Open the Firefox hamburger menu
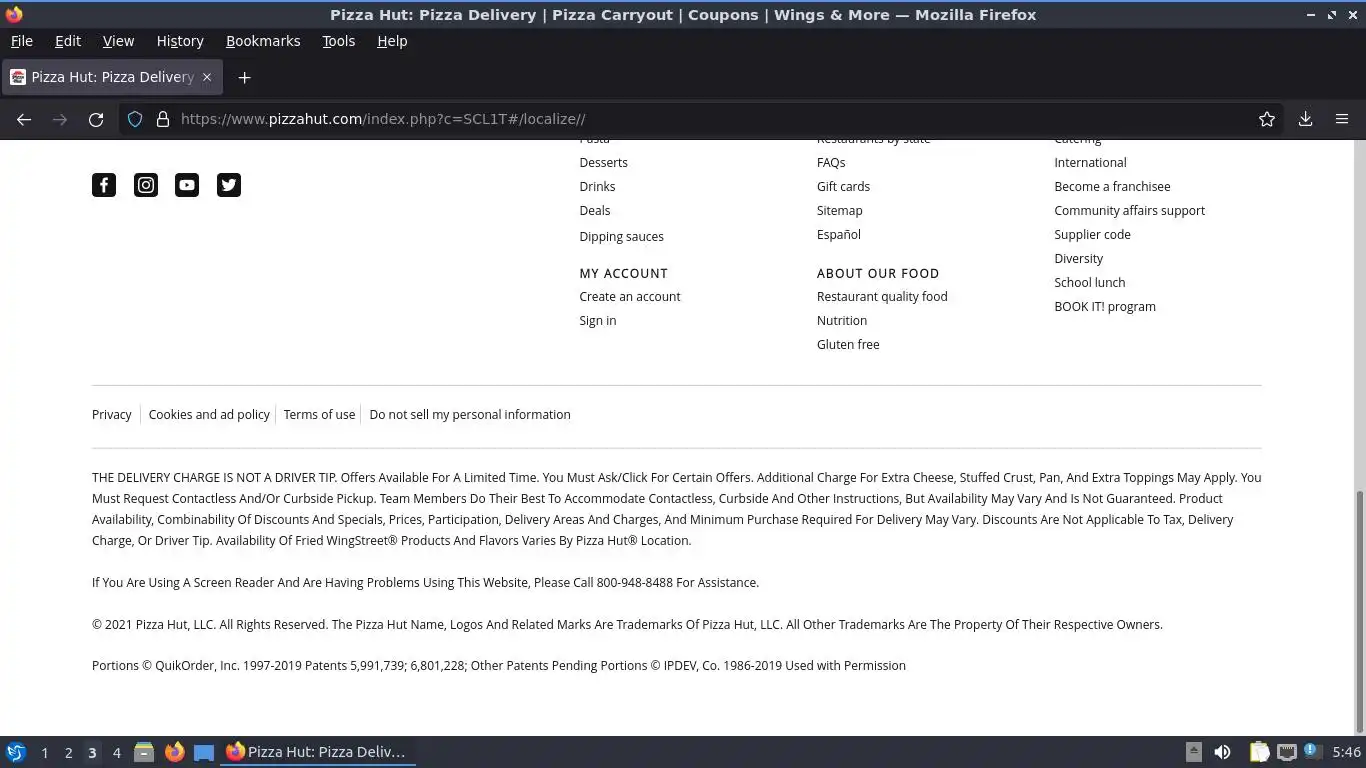Image resolution: width=1366 pixels, height=768 pixels. (x=1342, y=119)
